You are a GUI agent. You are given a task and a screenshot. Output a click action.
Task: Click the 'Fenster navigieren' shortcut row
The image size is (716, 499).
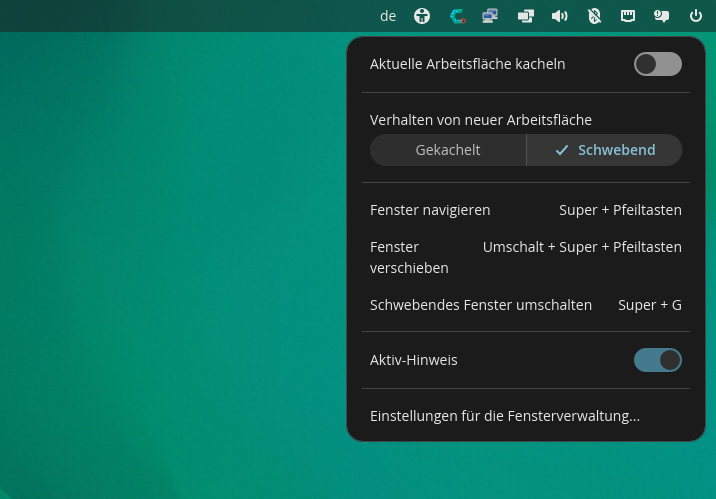(x=525, y=210)
